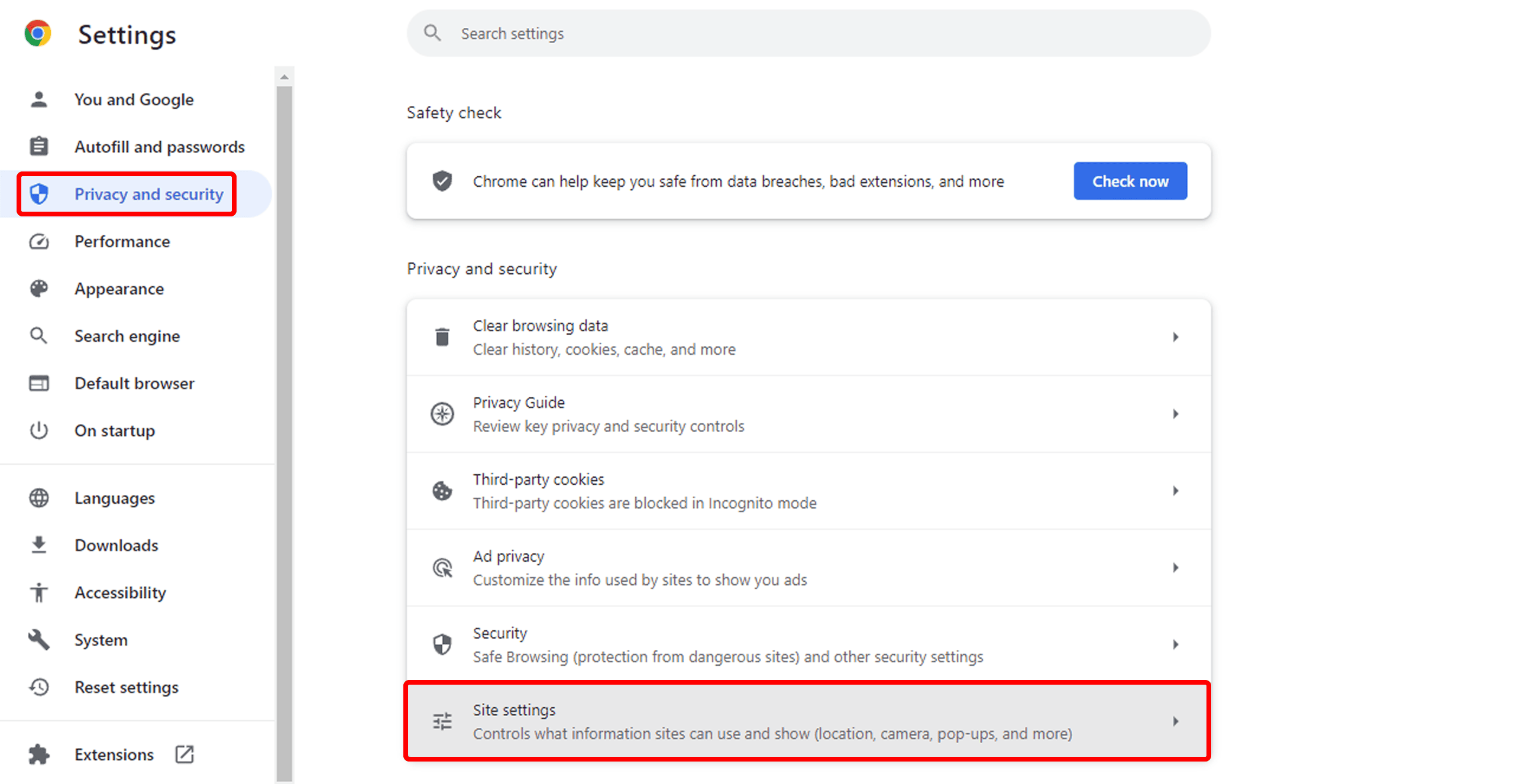Expand the Privacy Guide chevron
1514x784 pixels.
point(1175,414)
